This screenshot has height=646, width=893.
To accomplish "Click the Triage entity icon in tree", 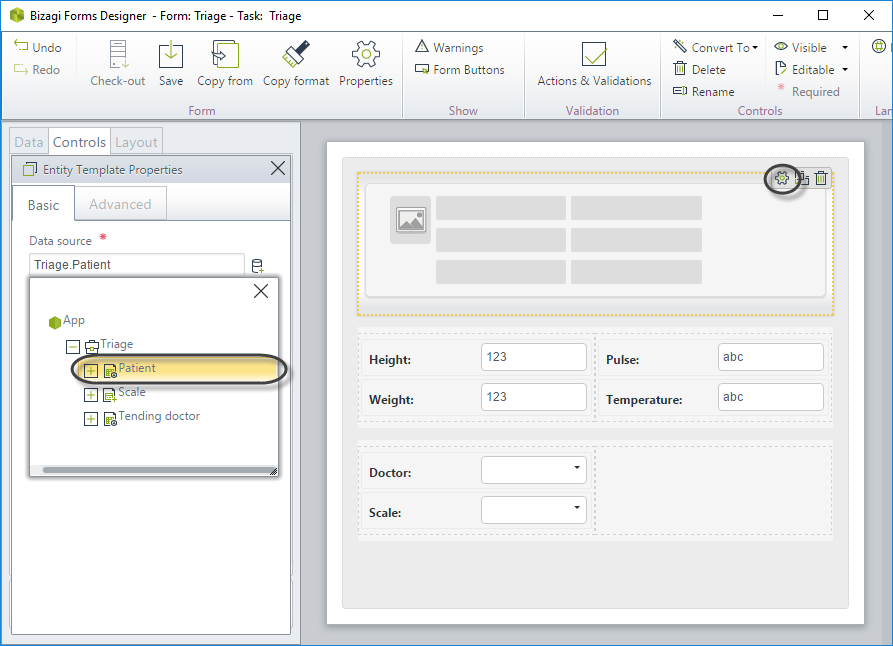I will point(92,346).
